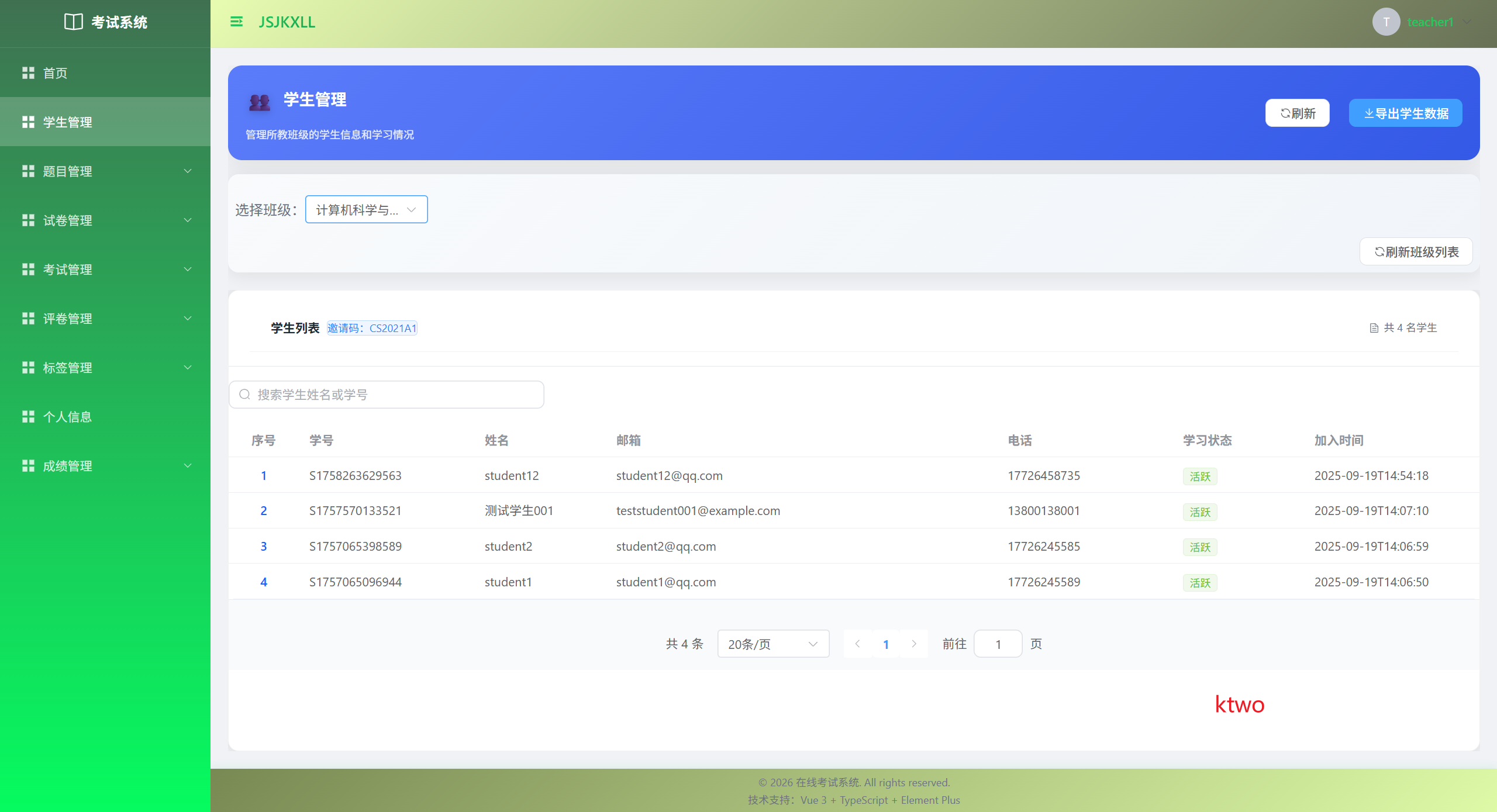Open the 考试管理 menu item
The image size is (1497, 812).
(68, 269)
